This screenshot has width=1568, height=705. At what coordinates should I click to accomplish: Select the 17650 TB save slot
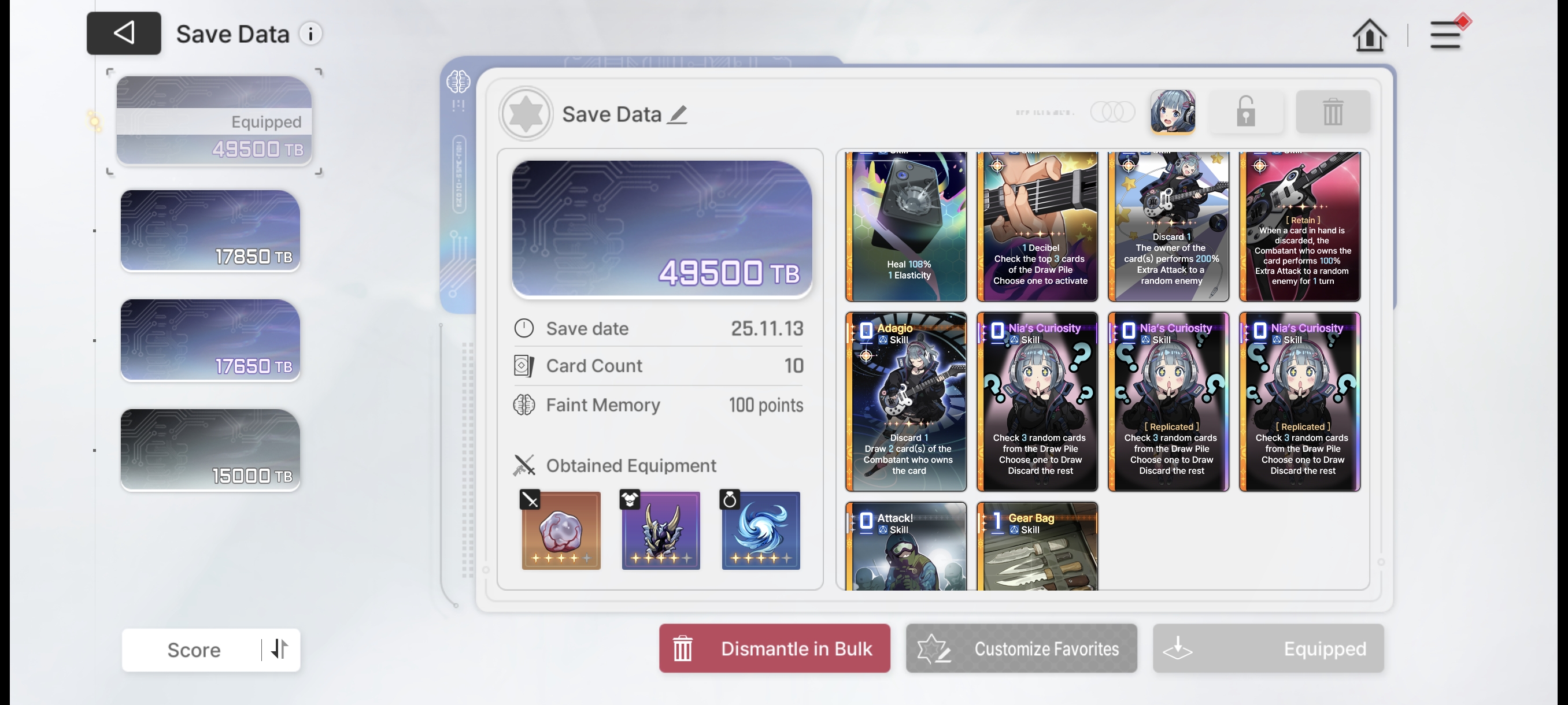210,340
